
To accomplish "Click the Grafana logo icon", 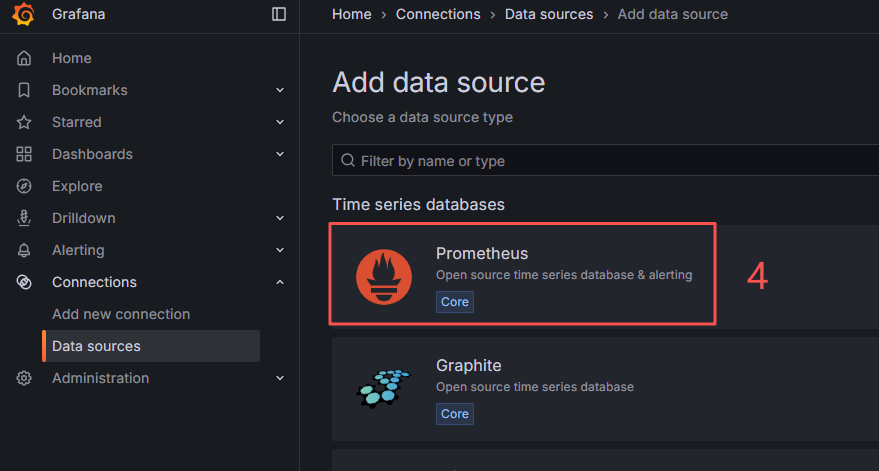I will (x=24, y=14).
